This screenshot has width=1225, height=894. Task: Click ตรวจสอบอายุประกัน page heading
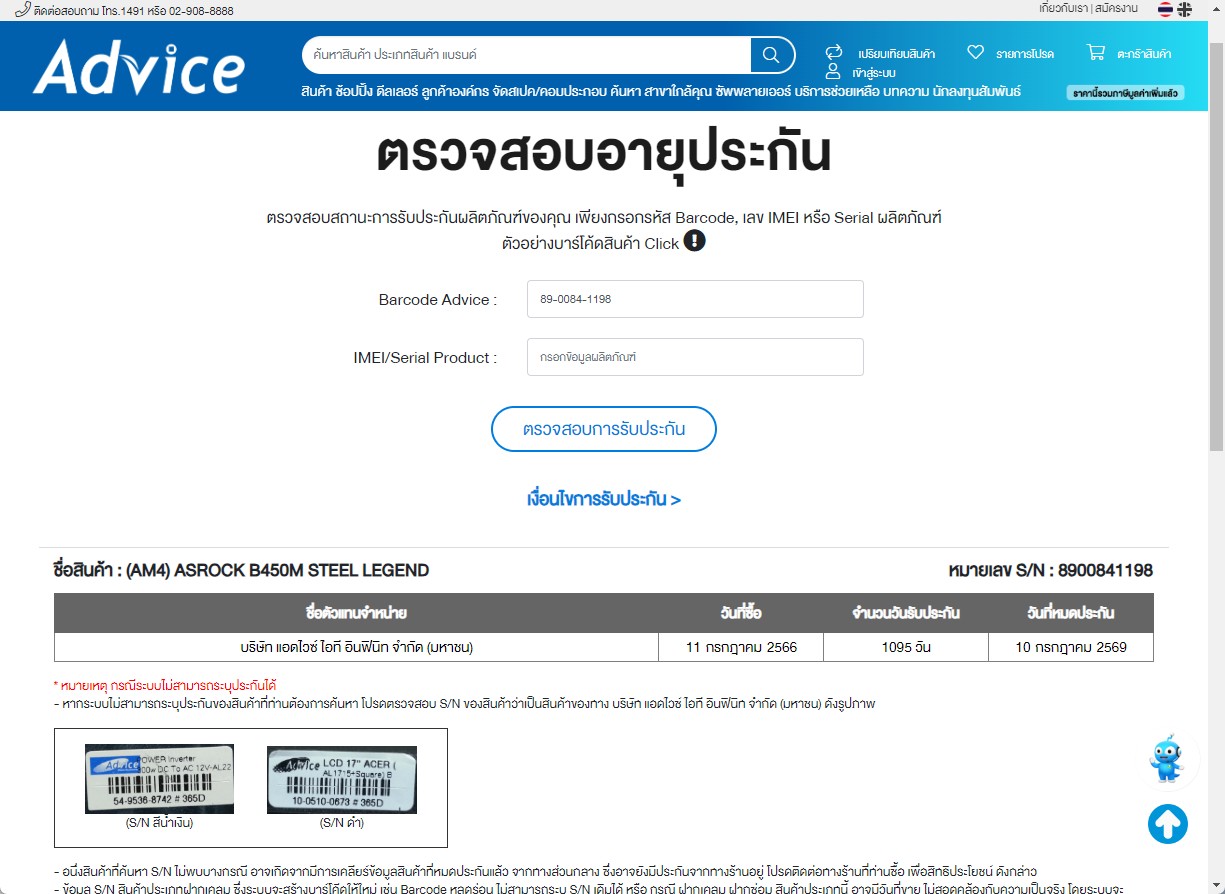coord(604,154)
